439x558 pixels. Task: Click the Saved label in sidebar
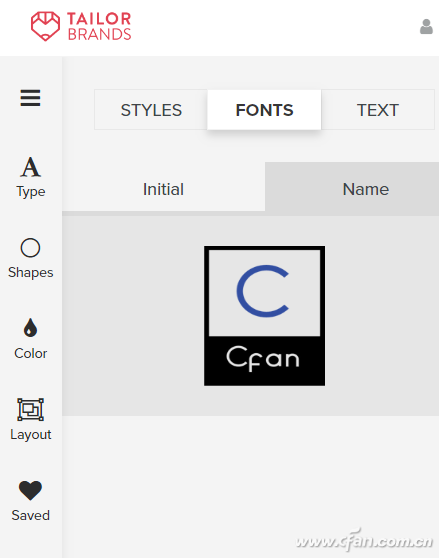click(x=31, y=515)
